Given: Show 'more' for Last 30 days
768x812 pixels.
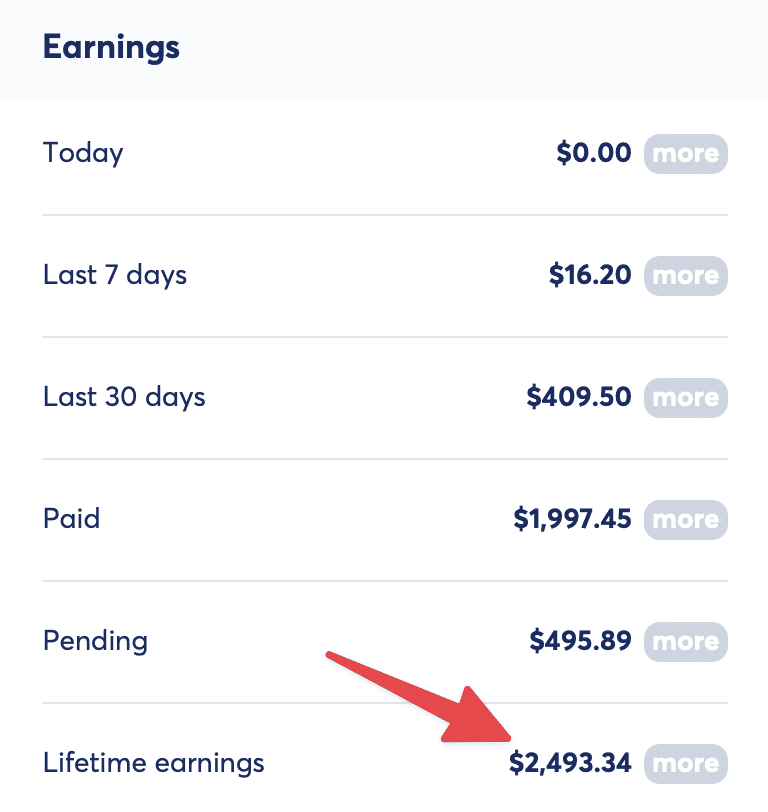Looking at the screenshot, I should click(685, 398).
